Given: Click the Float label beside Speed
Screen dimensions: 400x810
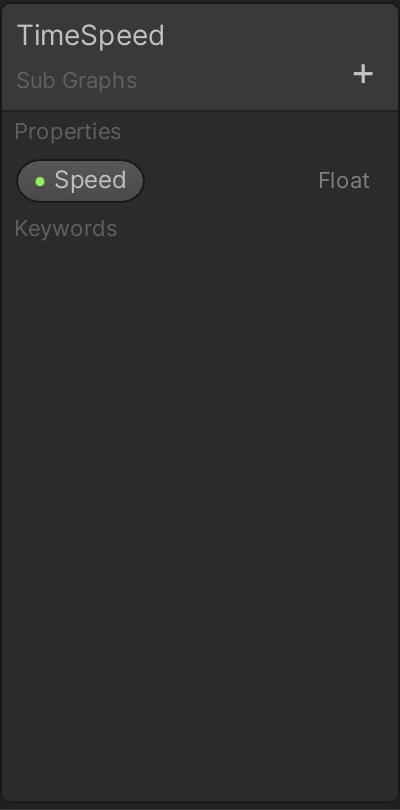Looking at the screenshot, I should point(344,181).
